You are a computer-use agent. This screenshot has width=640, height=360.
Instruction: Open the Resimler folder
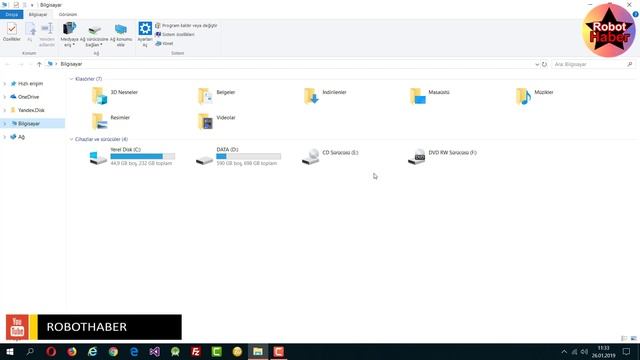(x=111, y=121)
